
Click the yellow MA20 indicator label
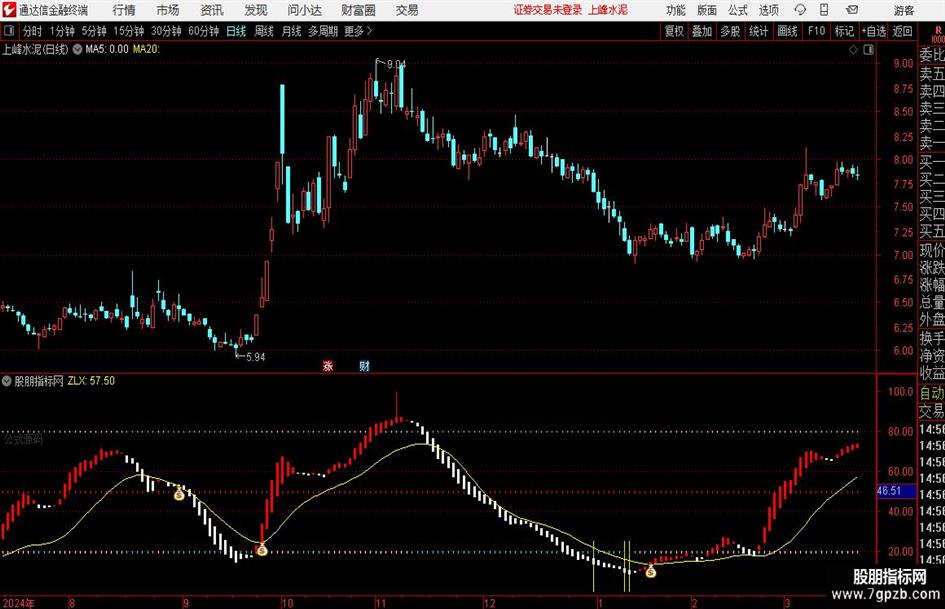(x=146, y=49)
